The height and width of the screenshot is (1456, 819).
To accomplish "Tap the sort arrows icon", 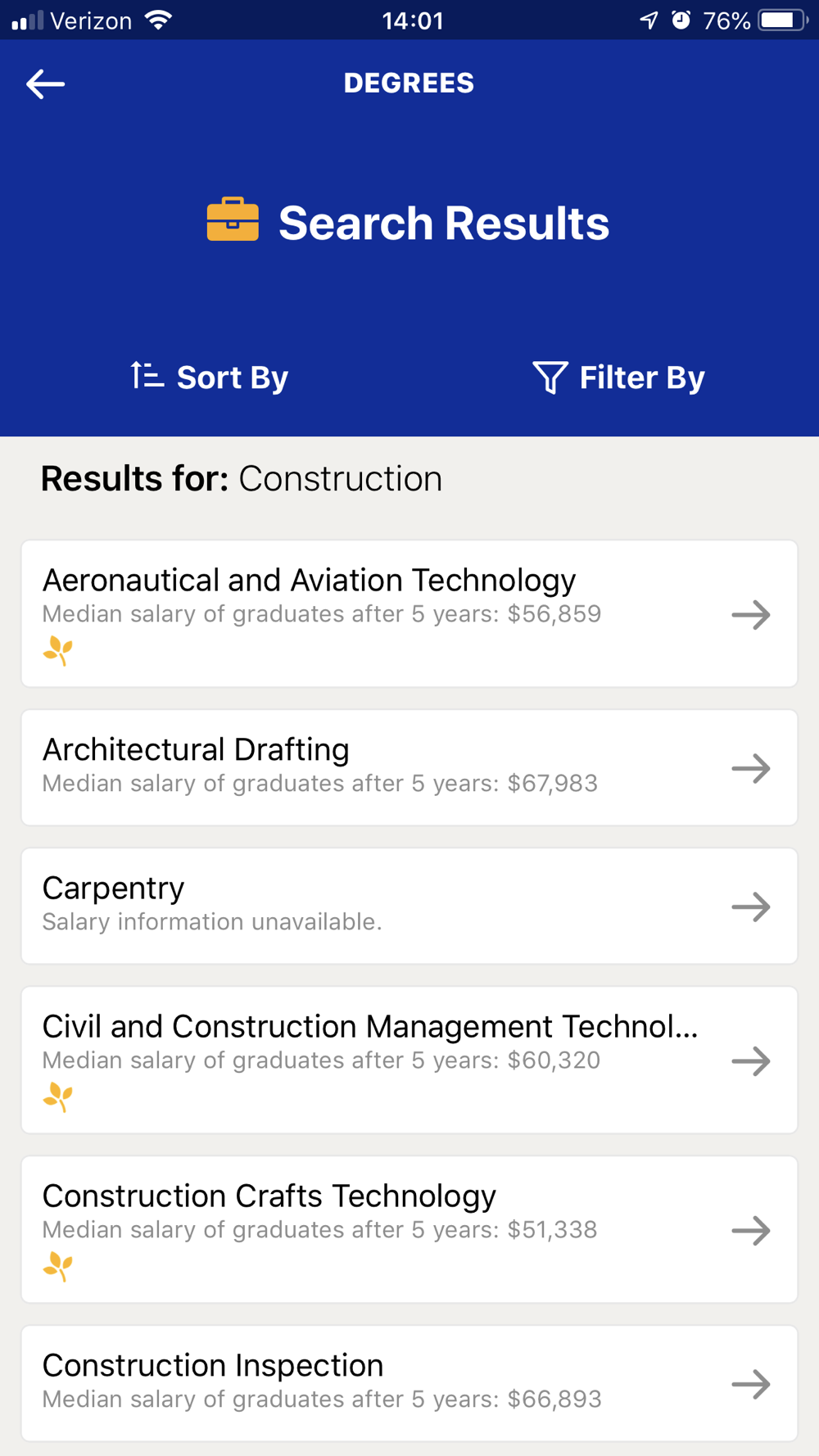I will [147, 376].
